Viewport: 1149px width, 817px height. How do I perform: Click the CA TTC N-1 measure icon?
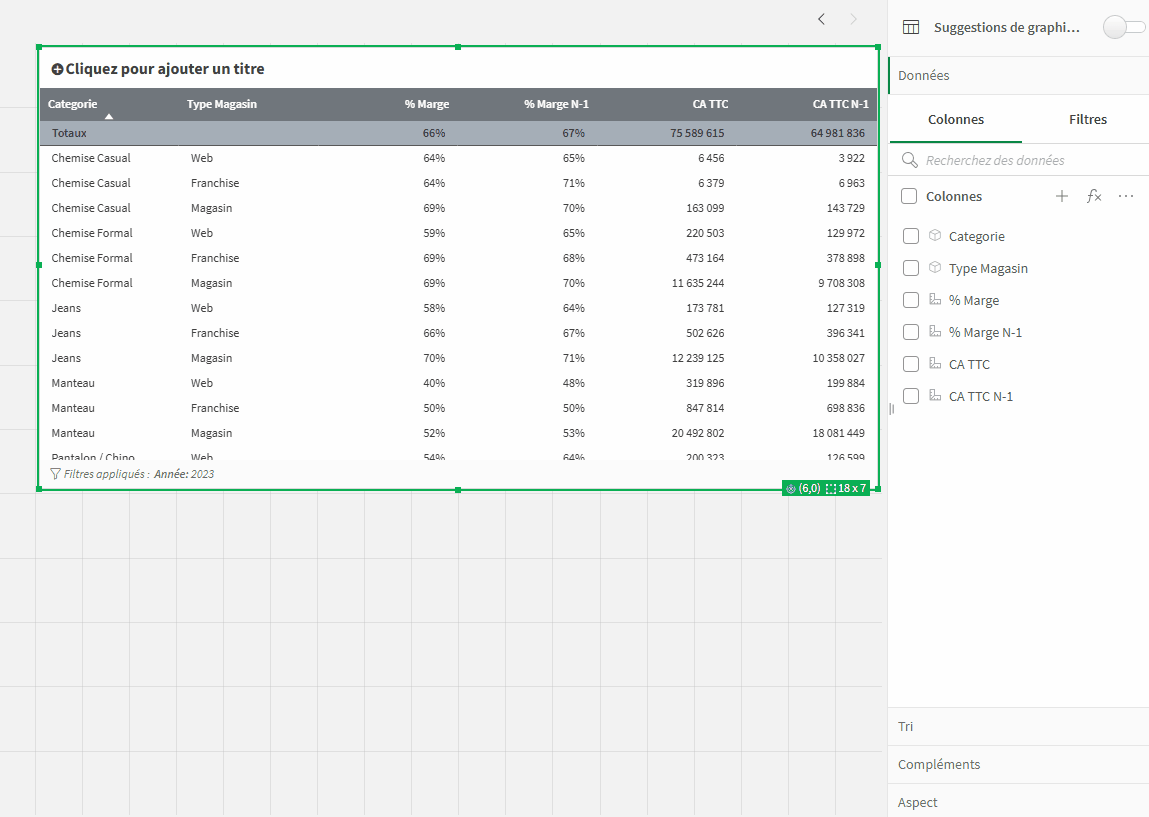(x=935, y=395)
